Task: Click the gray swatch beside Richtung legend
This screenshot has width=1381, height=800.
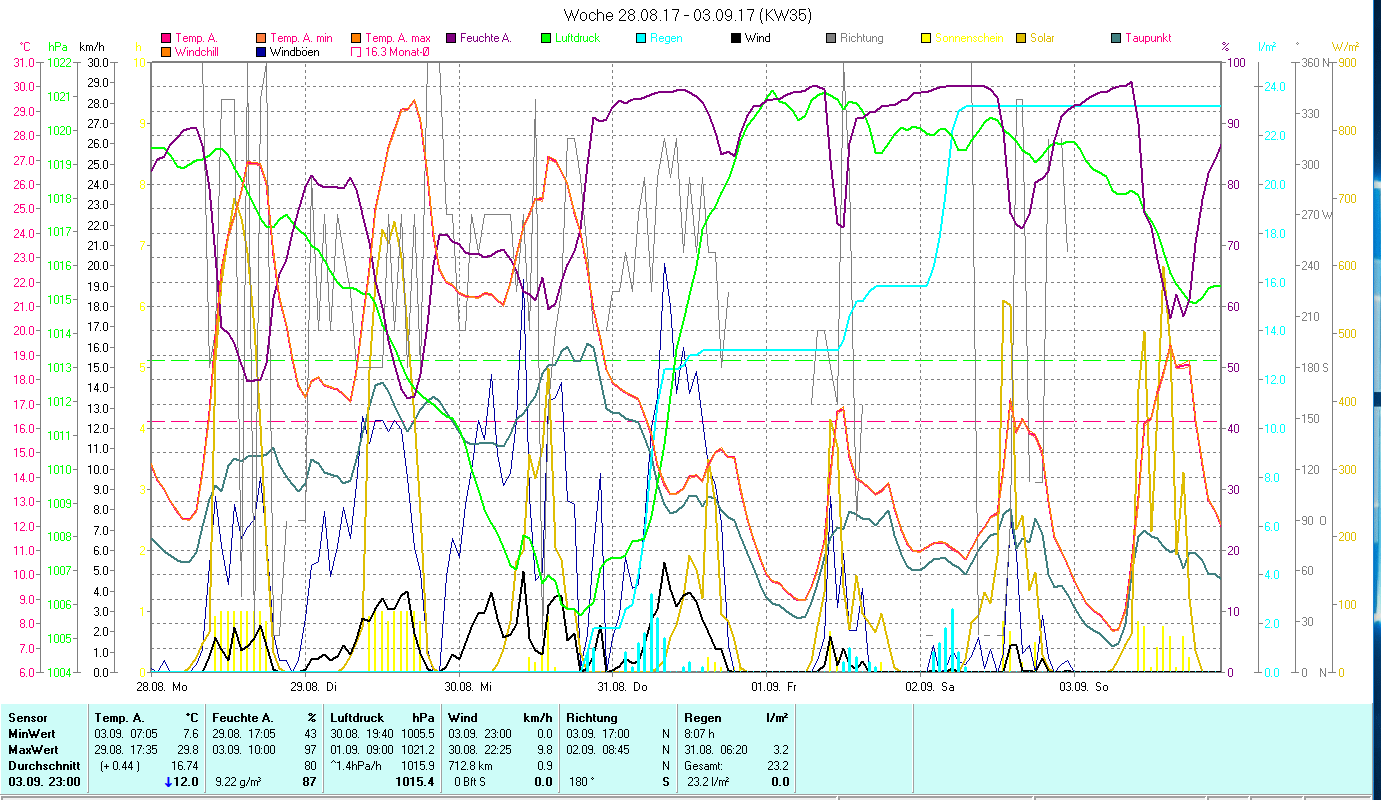Action: (830, 39)
